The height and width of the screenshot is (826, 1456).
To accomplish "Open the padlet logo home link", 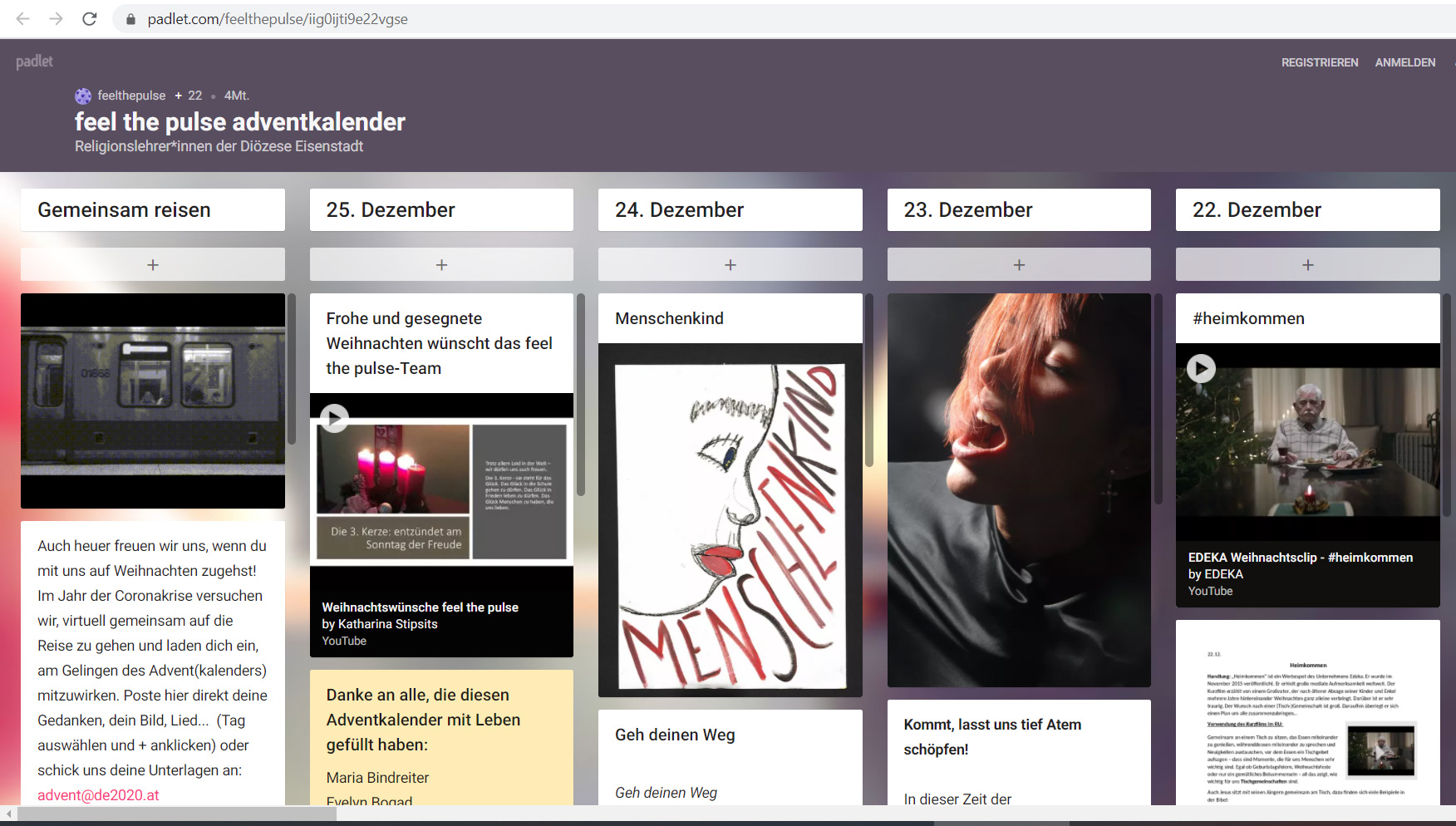I will 34,61.
